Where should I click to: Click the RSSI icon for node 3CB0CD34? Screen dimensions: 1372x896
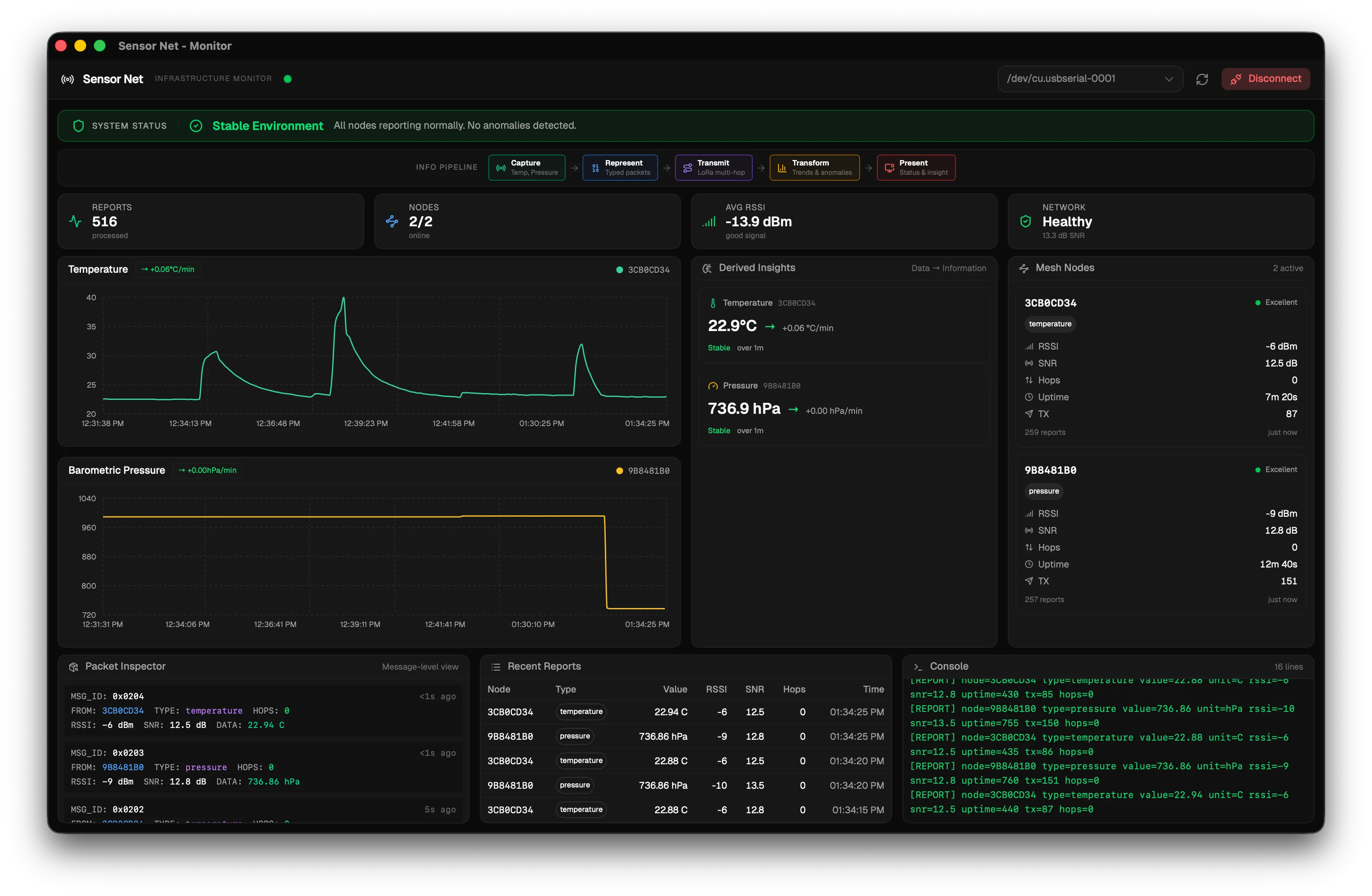pyautogui.click(x=1029, y=346)
